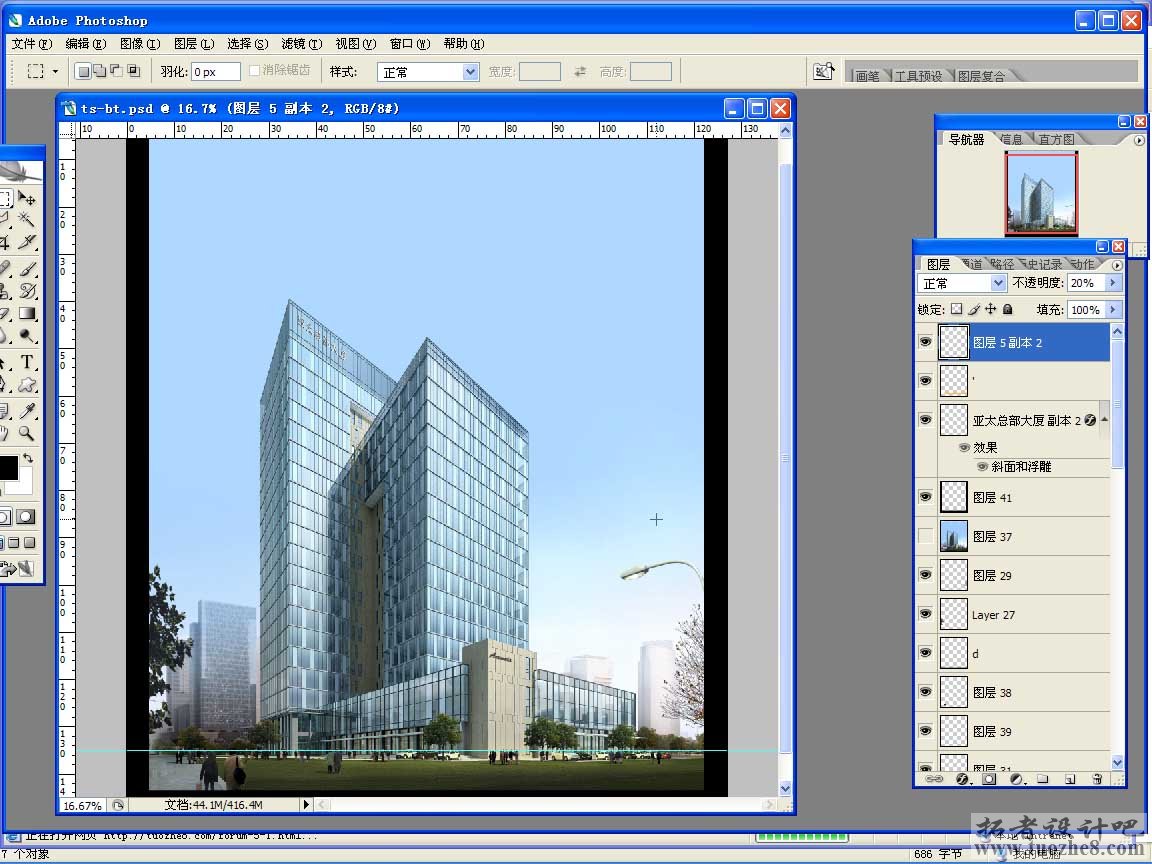
Task: Lock image pixels brush icon
Action: (x=973, y=309)
